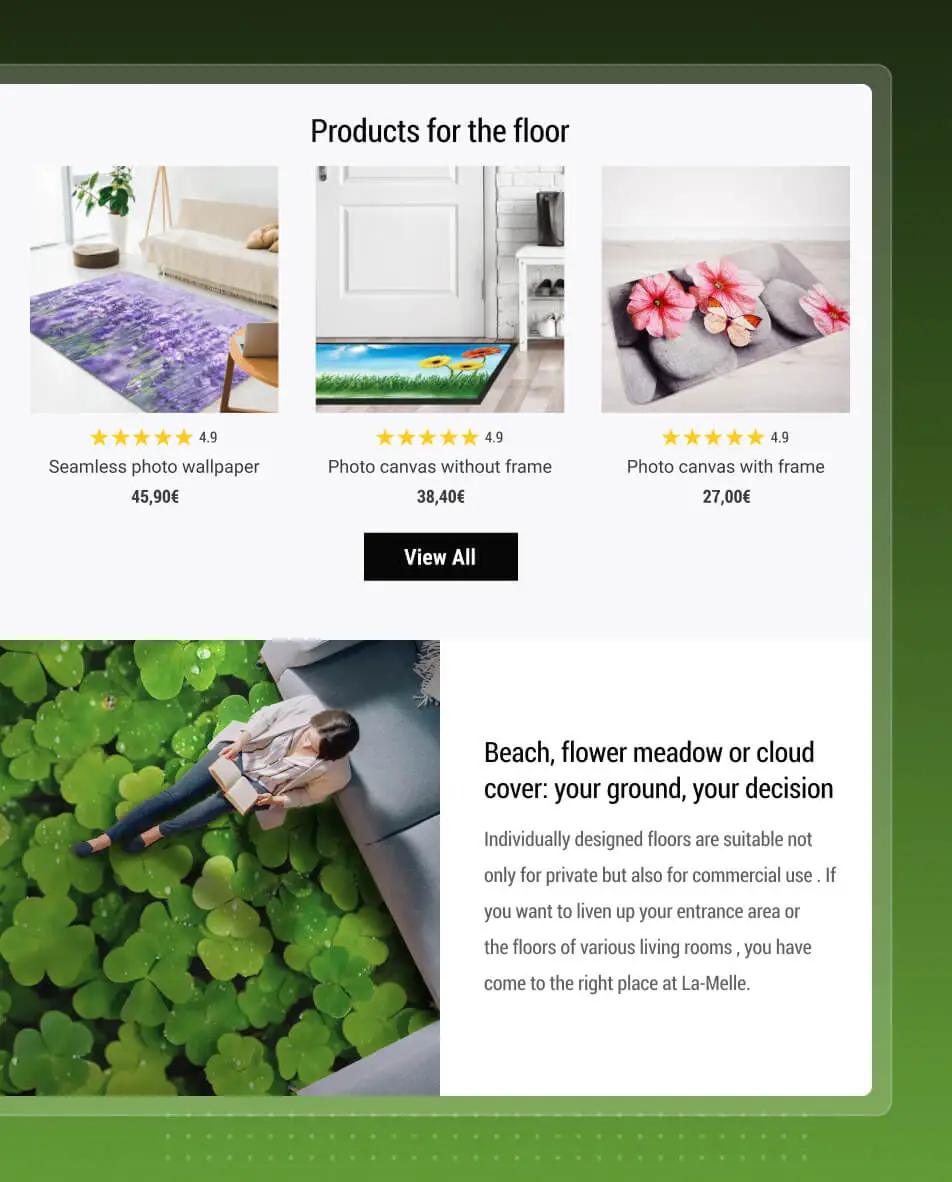Click first star of Photo canvas with frame rating

[670, 437]
